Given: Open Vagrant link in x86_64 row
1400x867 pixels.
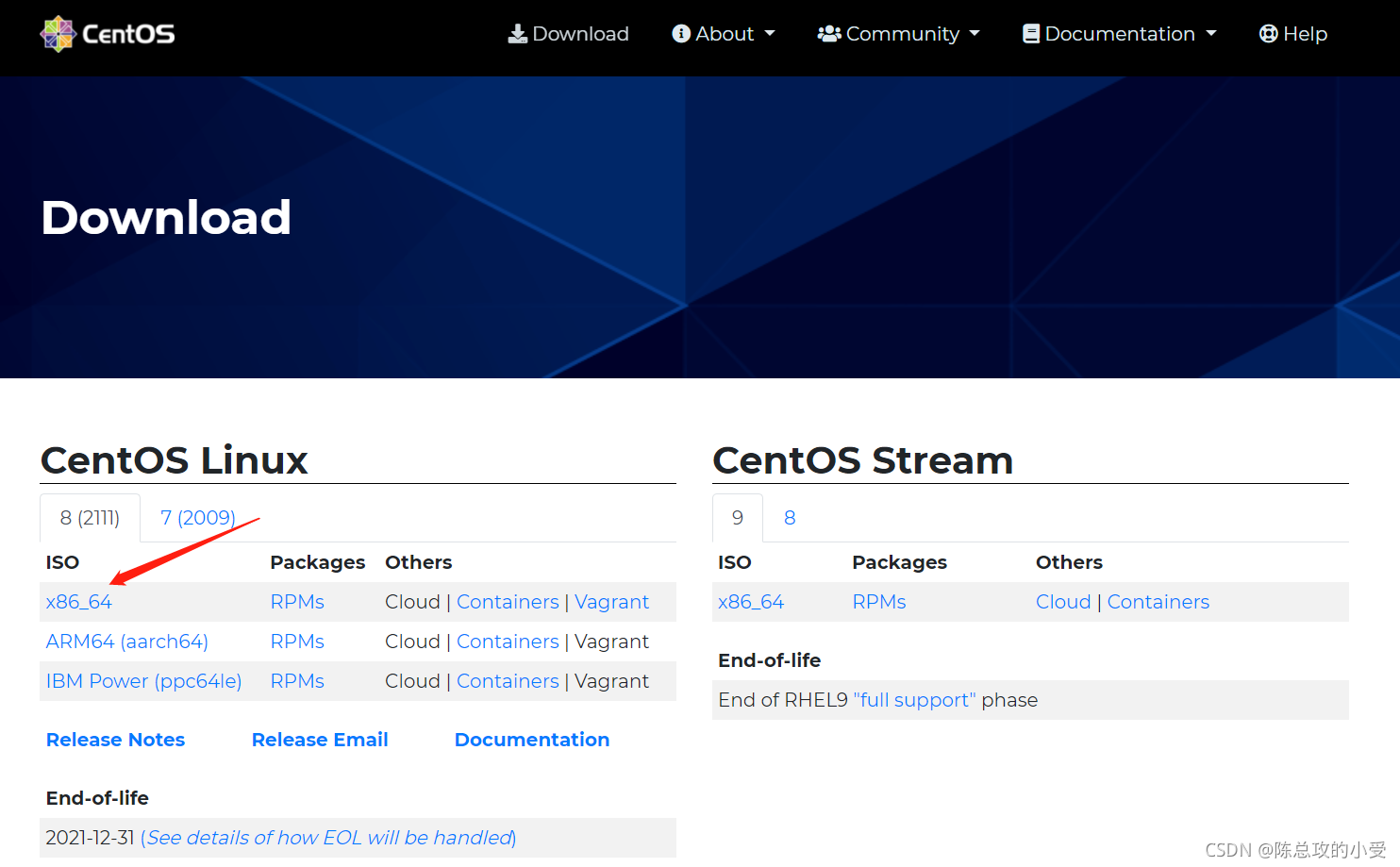Looking at the screenshot, I should tap(611, 602).
